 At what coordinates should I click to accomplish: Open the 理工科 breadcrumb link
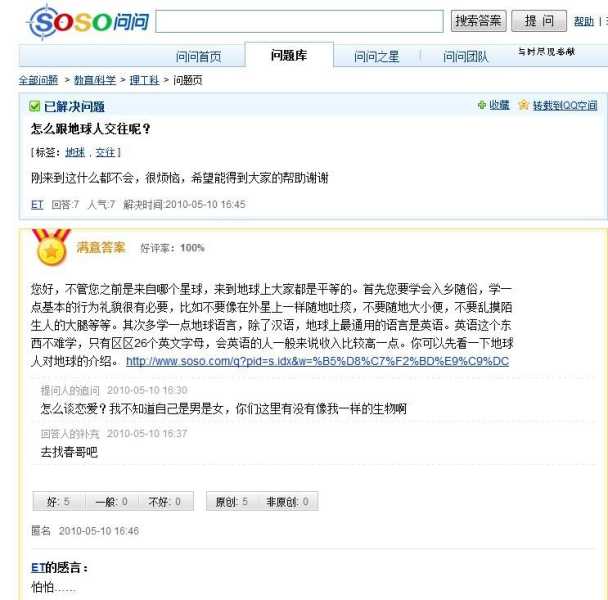point(144,80)
